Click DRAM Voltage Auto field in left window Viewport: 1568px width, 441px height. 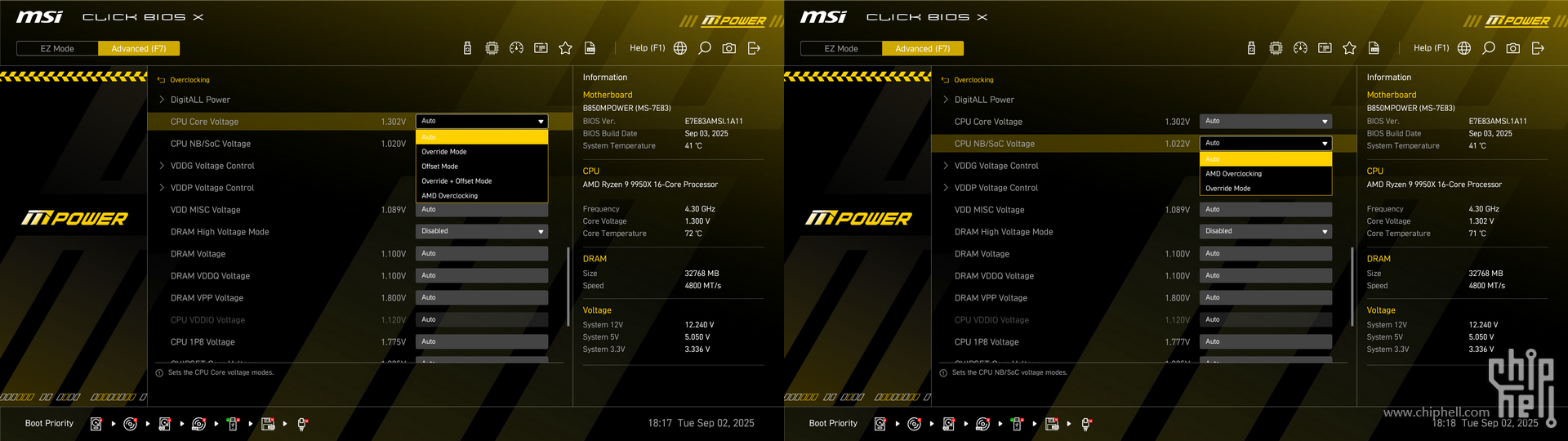coord(482,253)
